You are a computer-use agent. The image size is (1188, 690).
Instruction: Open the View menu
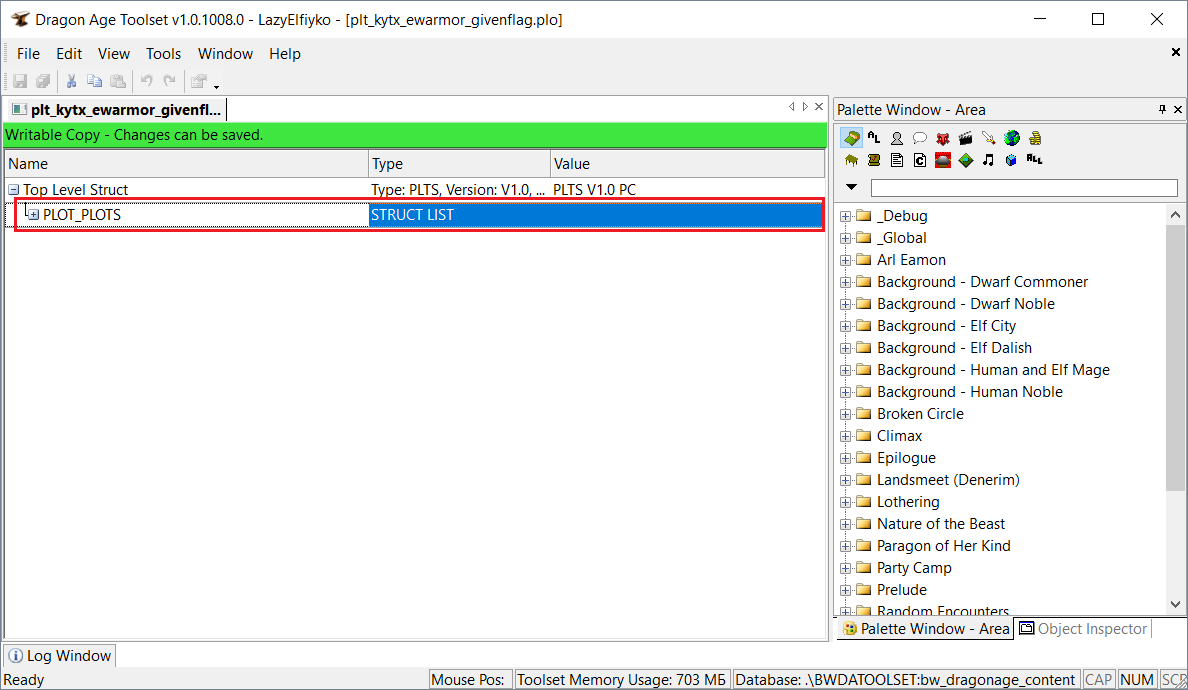114,54
